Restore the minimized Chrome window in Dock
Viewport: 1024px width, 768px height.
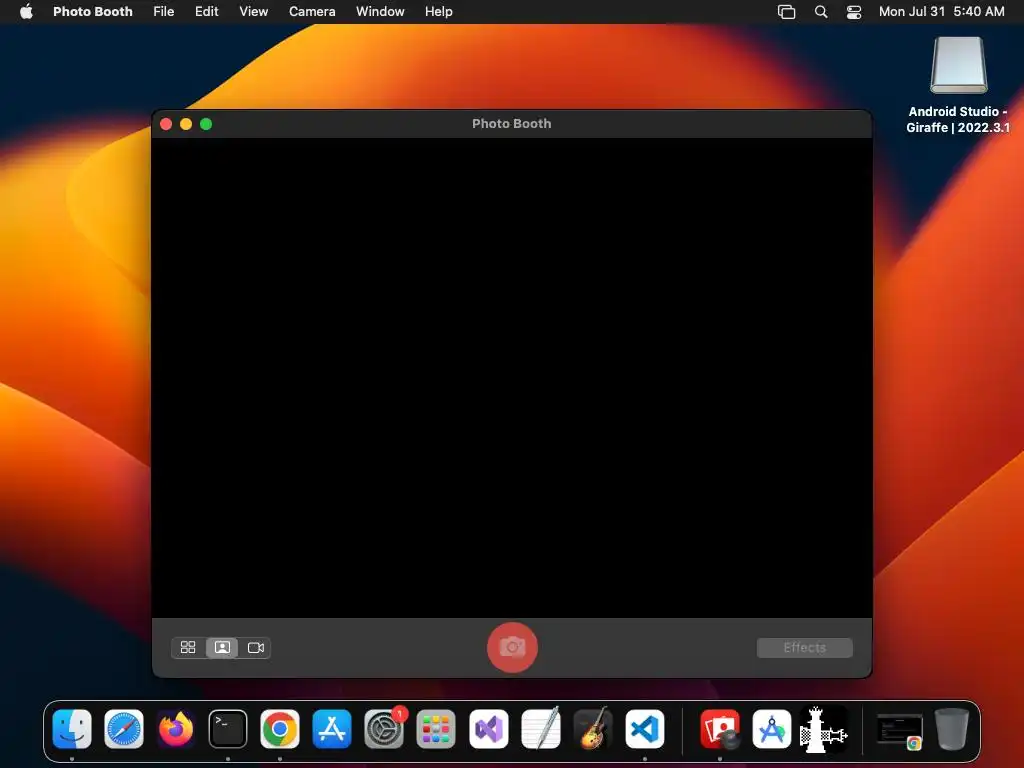point(899,730)
